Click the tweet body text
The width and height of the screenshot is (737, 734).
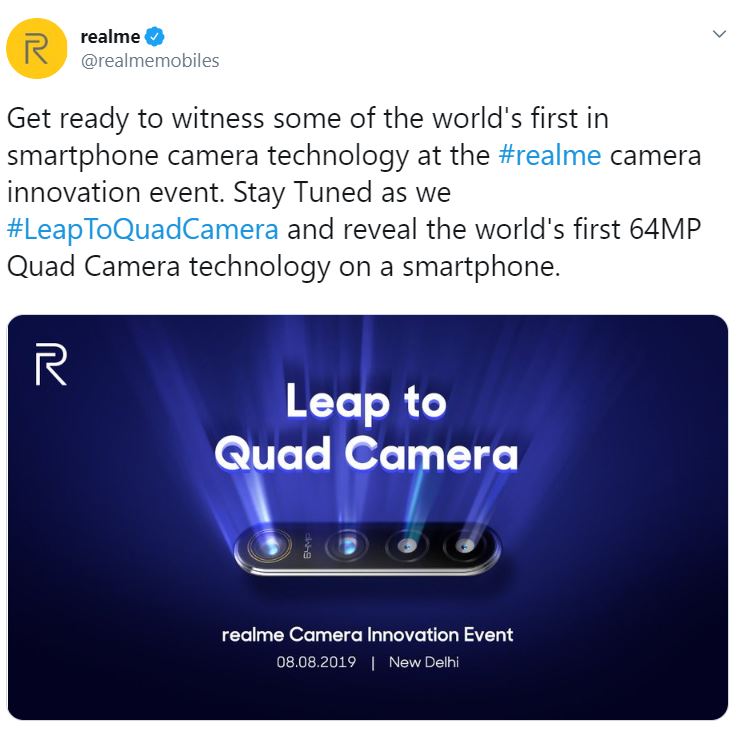354,193
